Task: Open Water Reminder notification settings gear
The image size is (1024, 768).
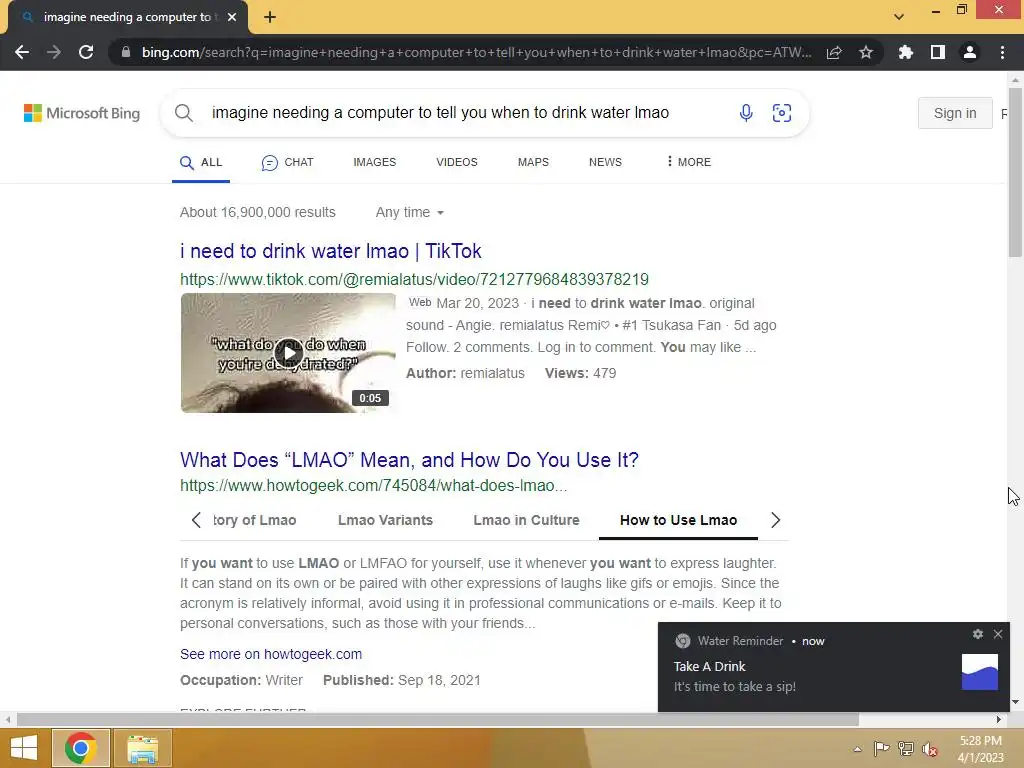Action: pyautogui.click(x=978, y=634)
